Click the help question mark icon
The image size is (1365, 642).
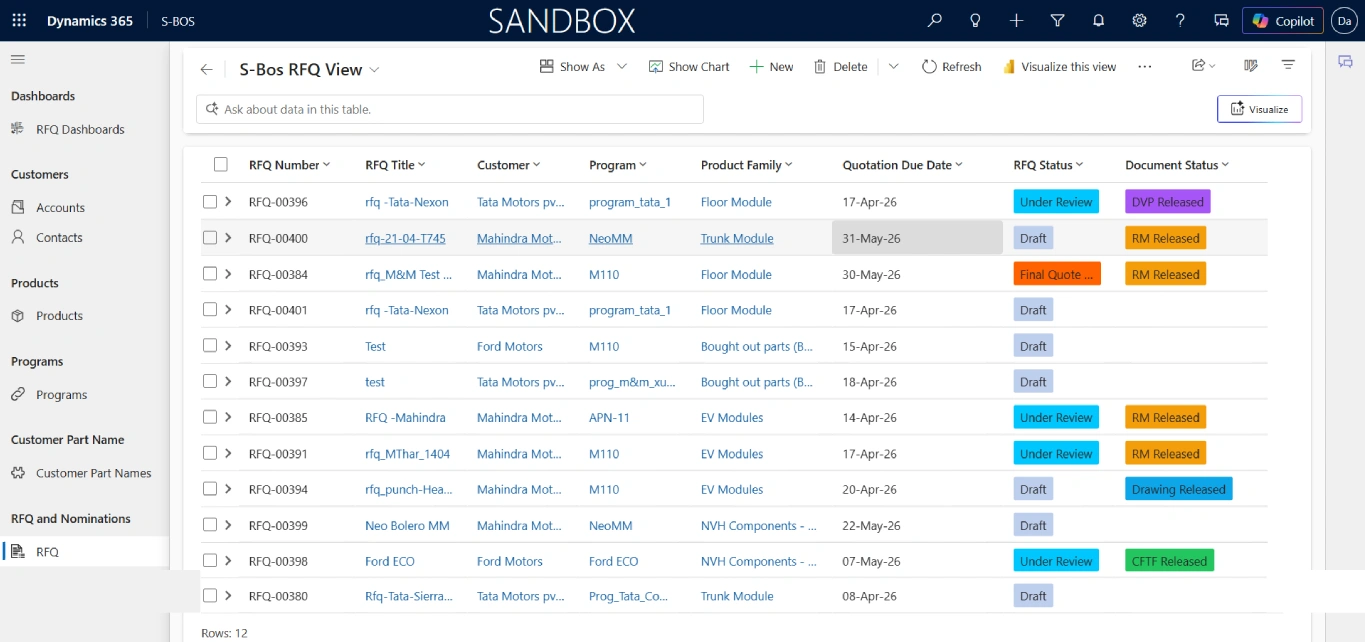[1180, 20]
